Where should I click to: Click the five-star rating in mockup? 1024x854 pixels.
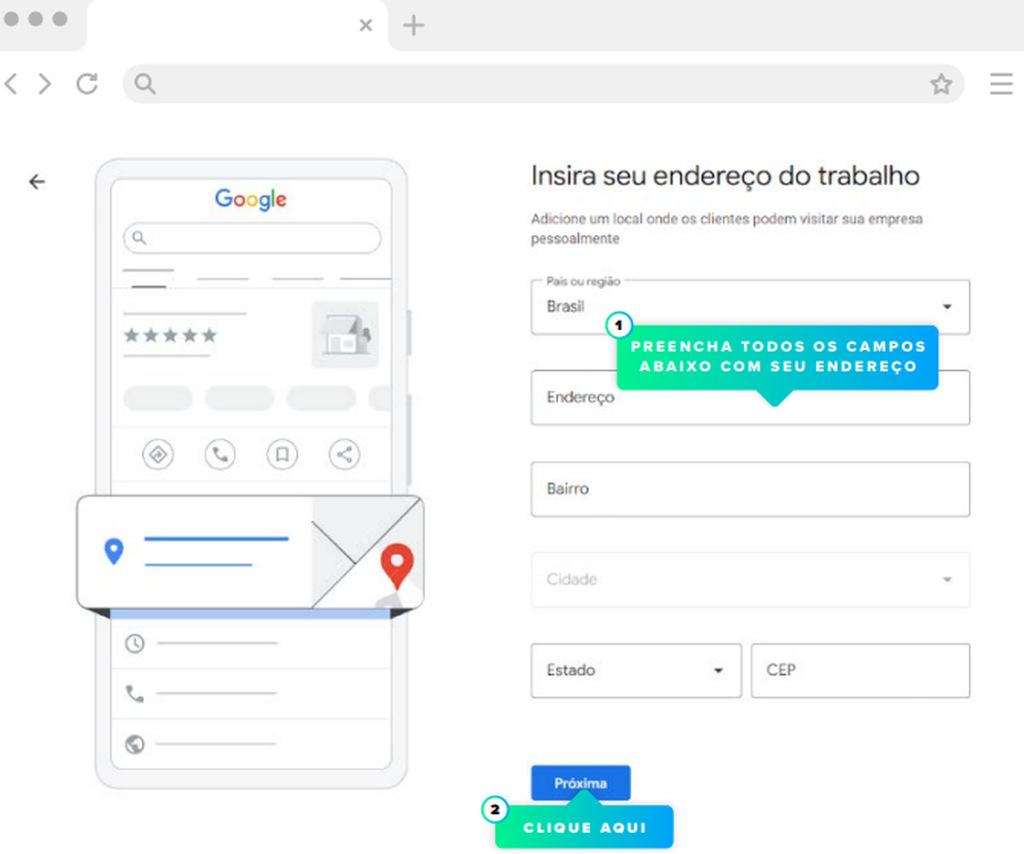[170, 336]
